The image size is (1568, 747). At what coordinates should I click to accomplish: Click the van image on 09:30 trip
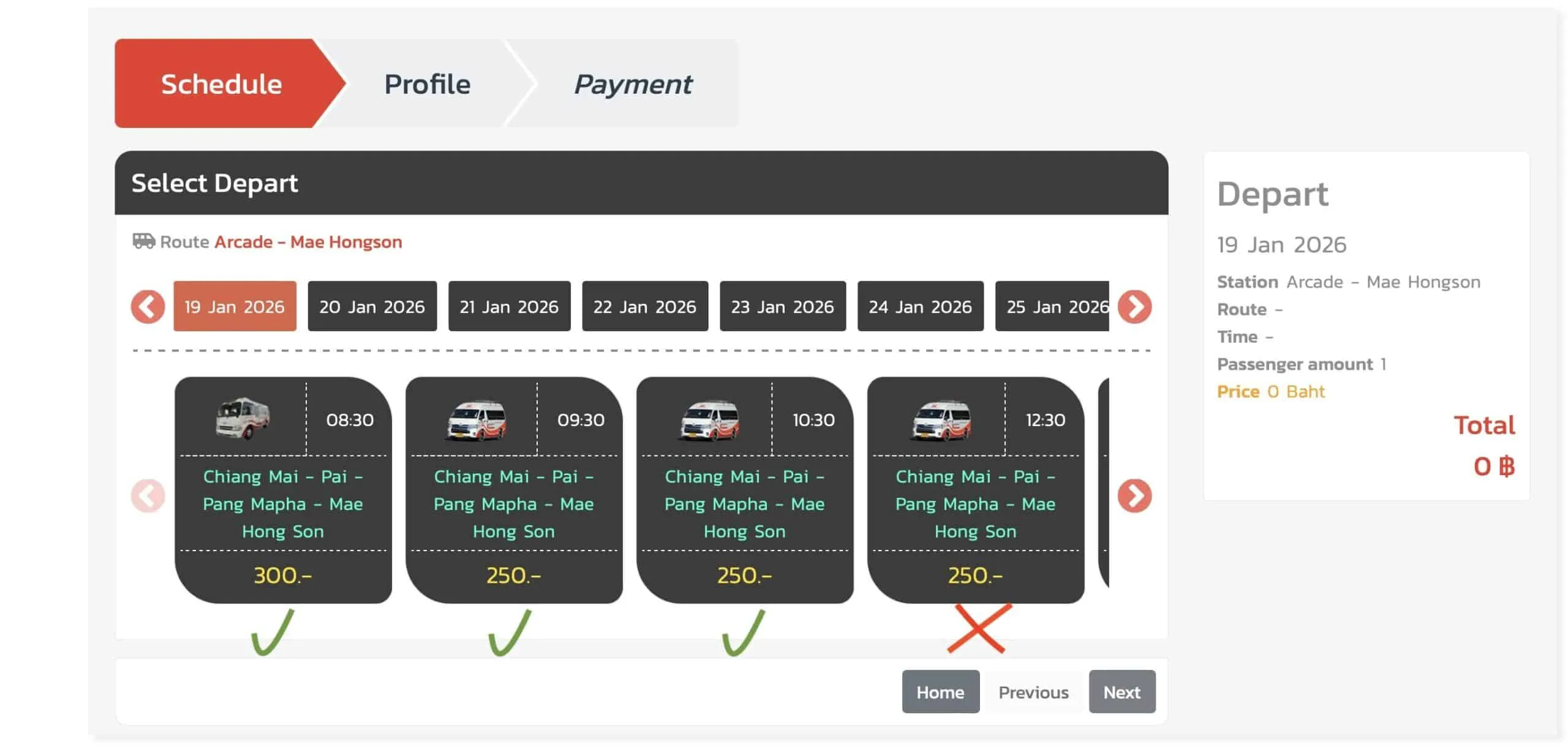pyautogui.click(x=477, y=421)
